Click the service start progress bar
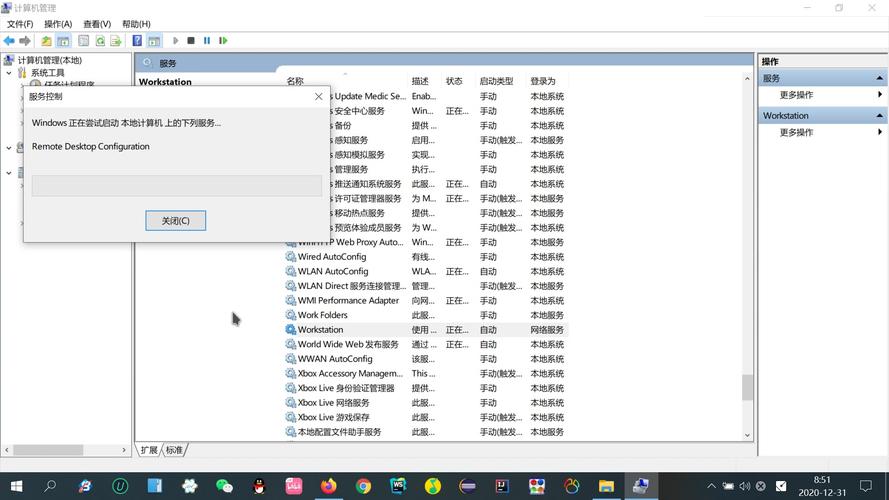This screenshot has width=889, height=500. (x=177, y=186)
